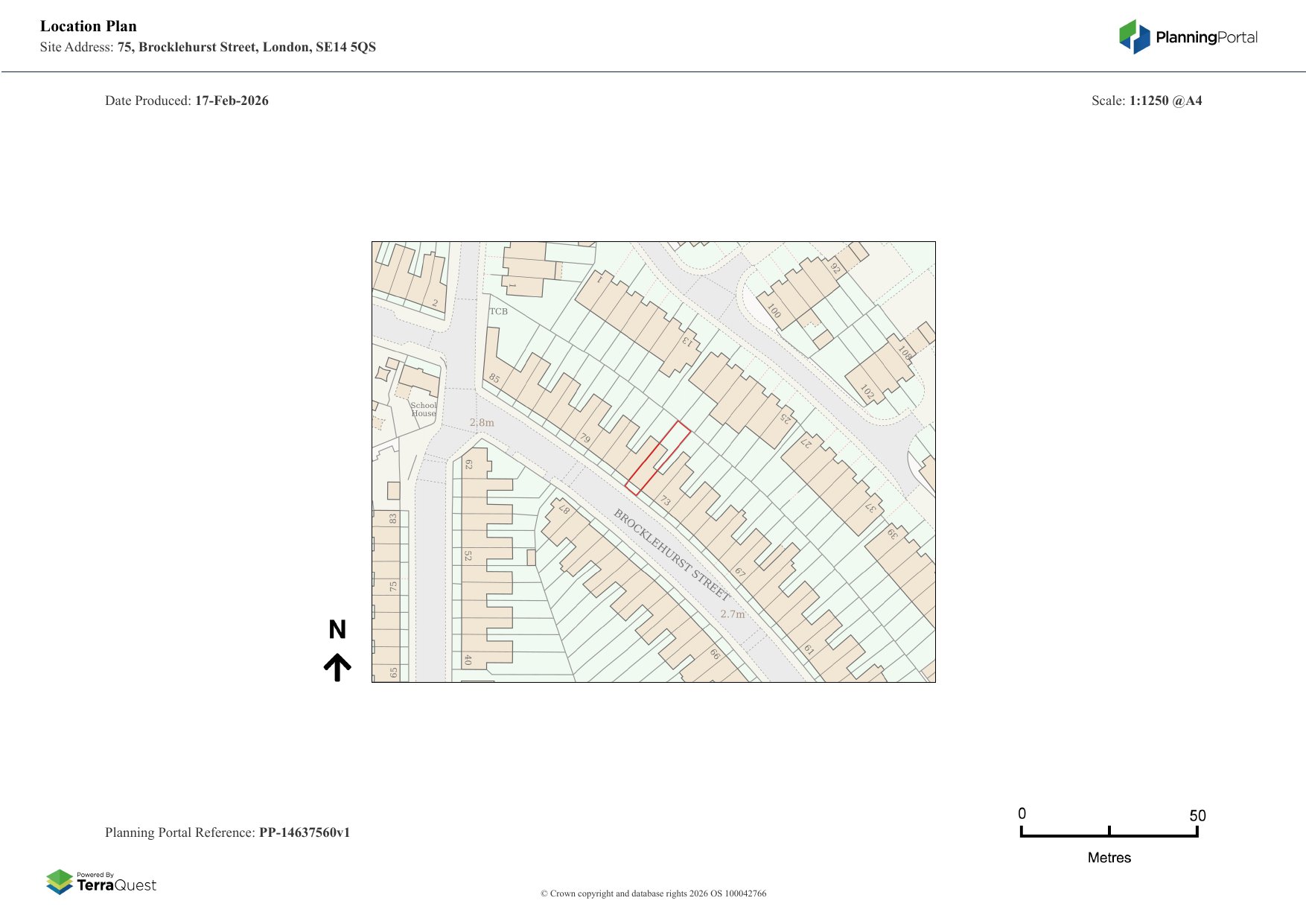Click the TCB label on the map
Screen dimensions: 1306x924
point(498,311)
